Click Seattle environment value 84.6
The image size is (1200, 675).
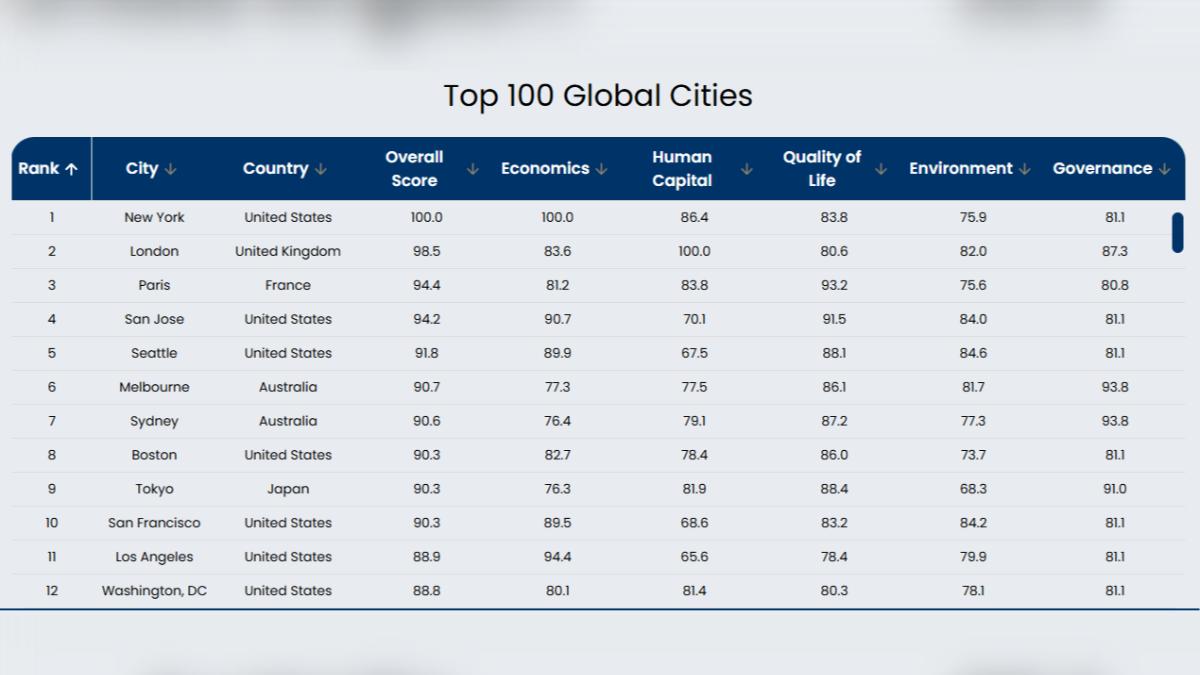click(x=973, y=353)
